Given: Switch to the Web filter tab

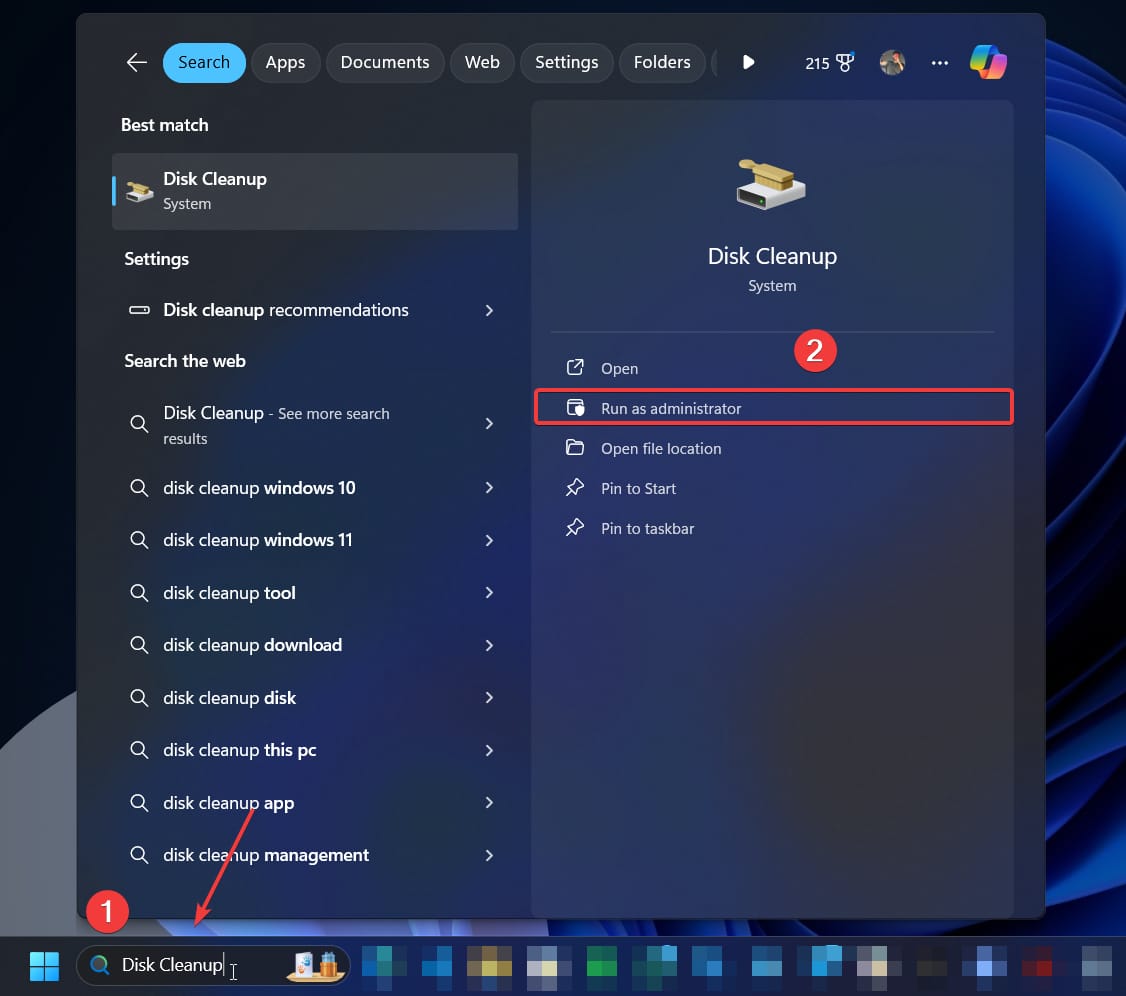Looking at the screenshot, I should pyautogui.click(x=482, y=62).
